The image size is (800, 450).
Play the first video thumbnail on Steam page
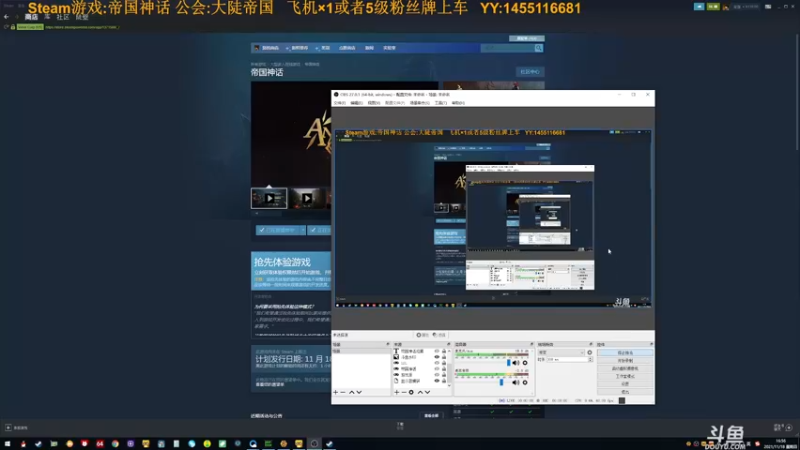pos(269,198)
